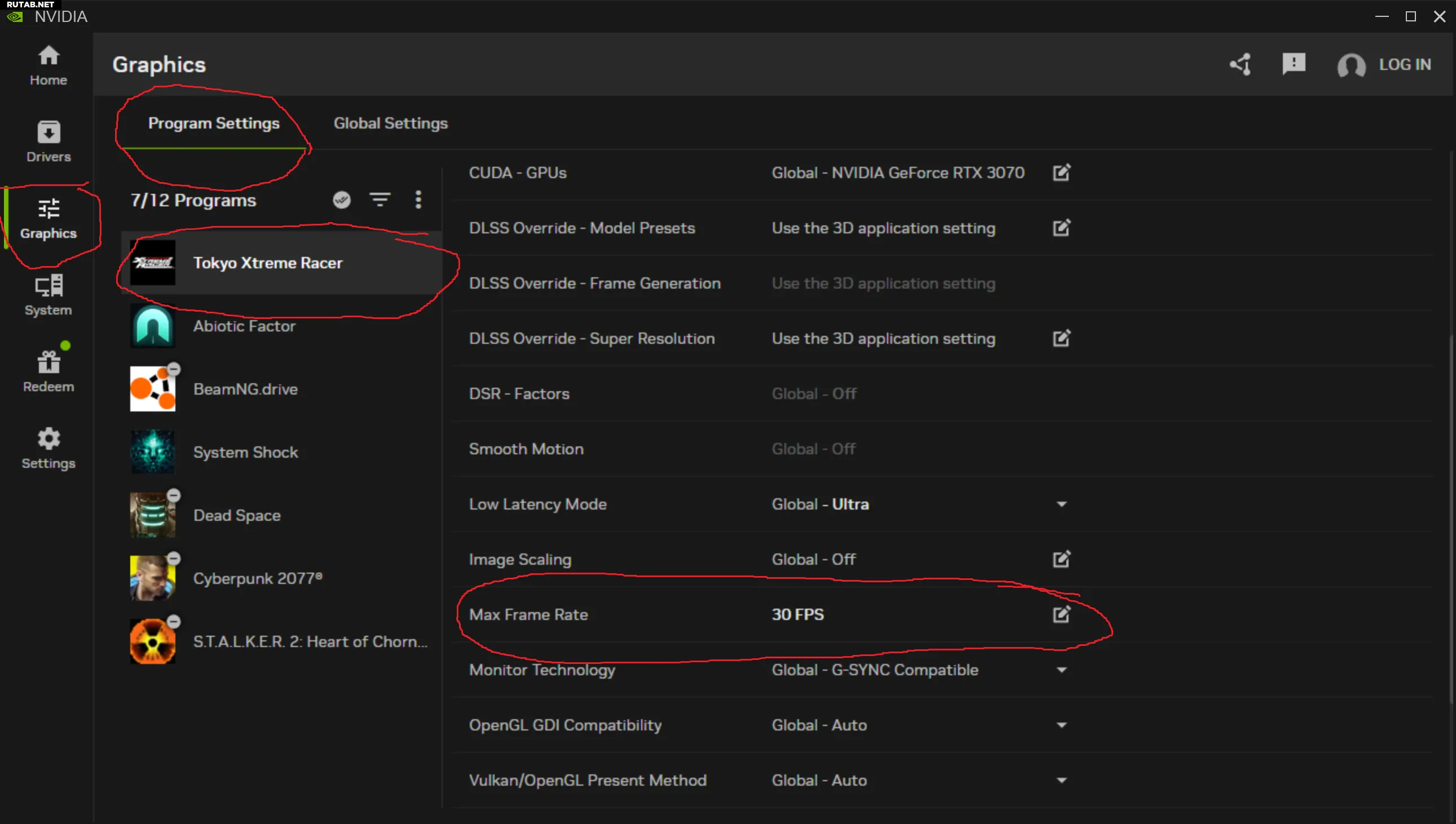Switch to Program Settings tab
The image size is (1456, 824).
pyautogui.click(x=213, y=123)
